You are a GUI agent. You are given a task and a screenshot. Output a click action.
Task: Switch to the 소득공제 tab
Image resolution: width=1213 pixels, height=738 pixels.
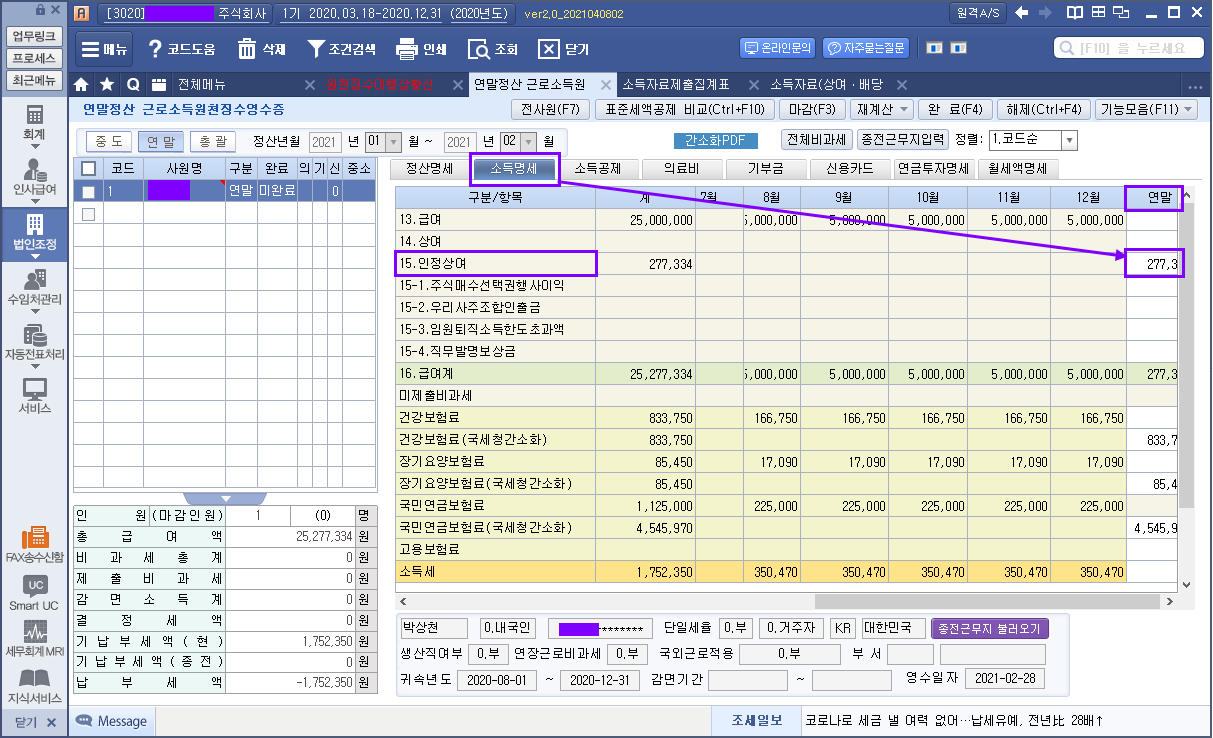(x=598, y=169)
